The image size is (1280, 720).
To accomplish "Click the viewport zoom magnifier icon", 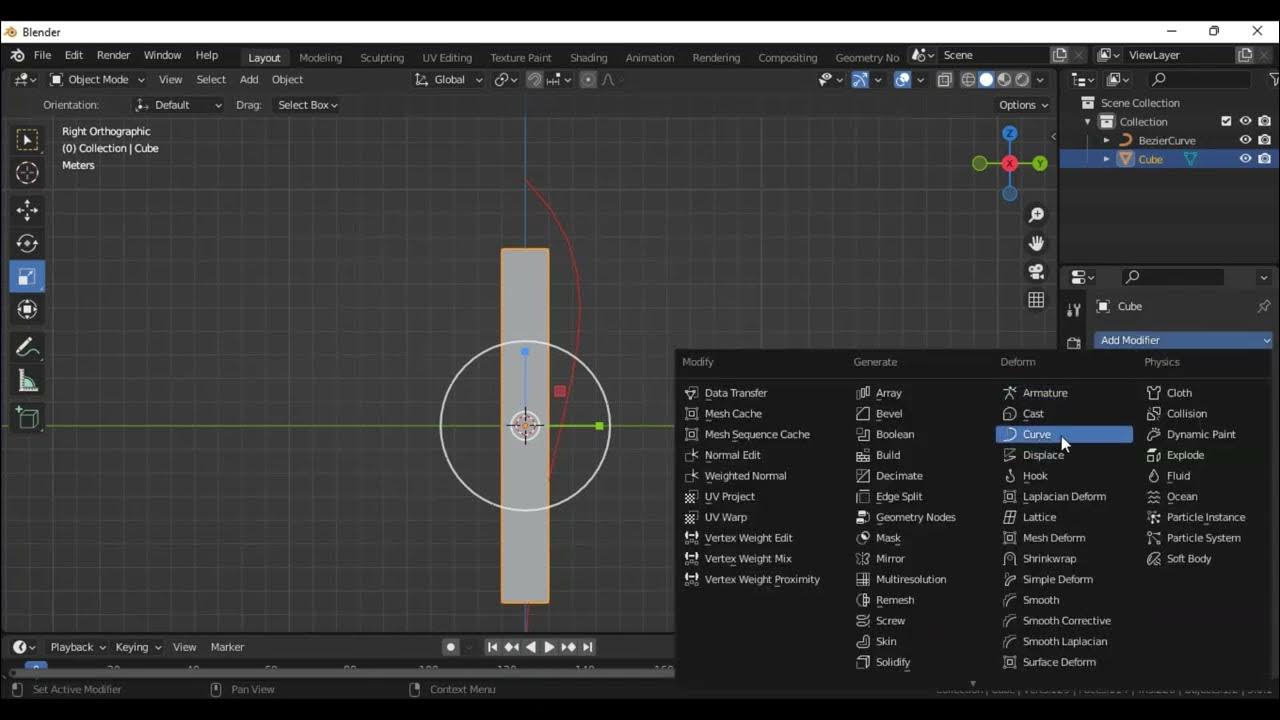I will click(1036, 215).
